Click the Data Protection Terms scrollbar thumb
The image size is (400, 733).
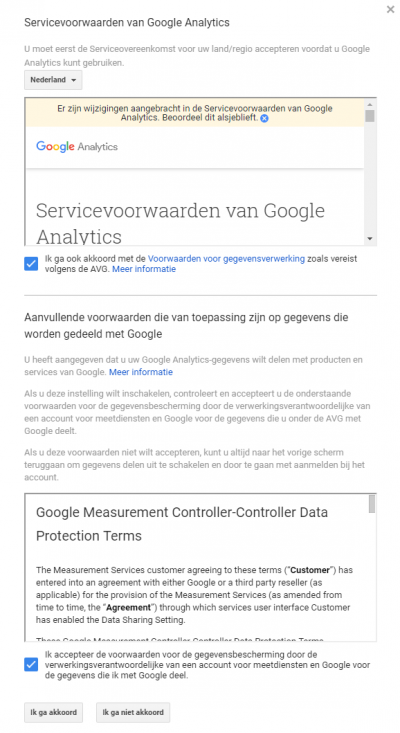tap(372, 504)
